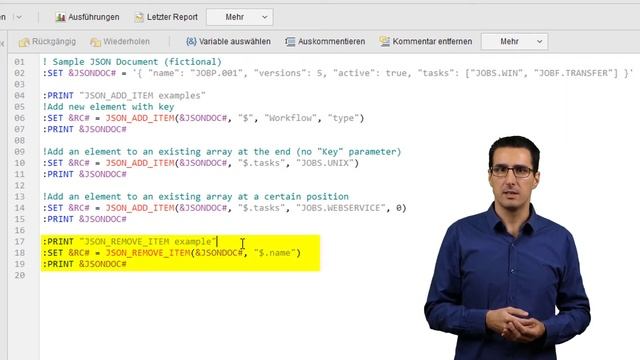Click "JSON_REMOVE_ITEM example" string on line 17
Screen dimensions: 640x360
coord(148,242)
